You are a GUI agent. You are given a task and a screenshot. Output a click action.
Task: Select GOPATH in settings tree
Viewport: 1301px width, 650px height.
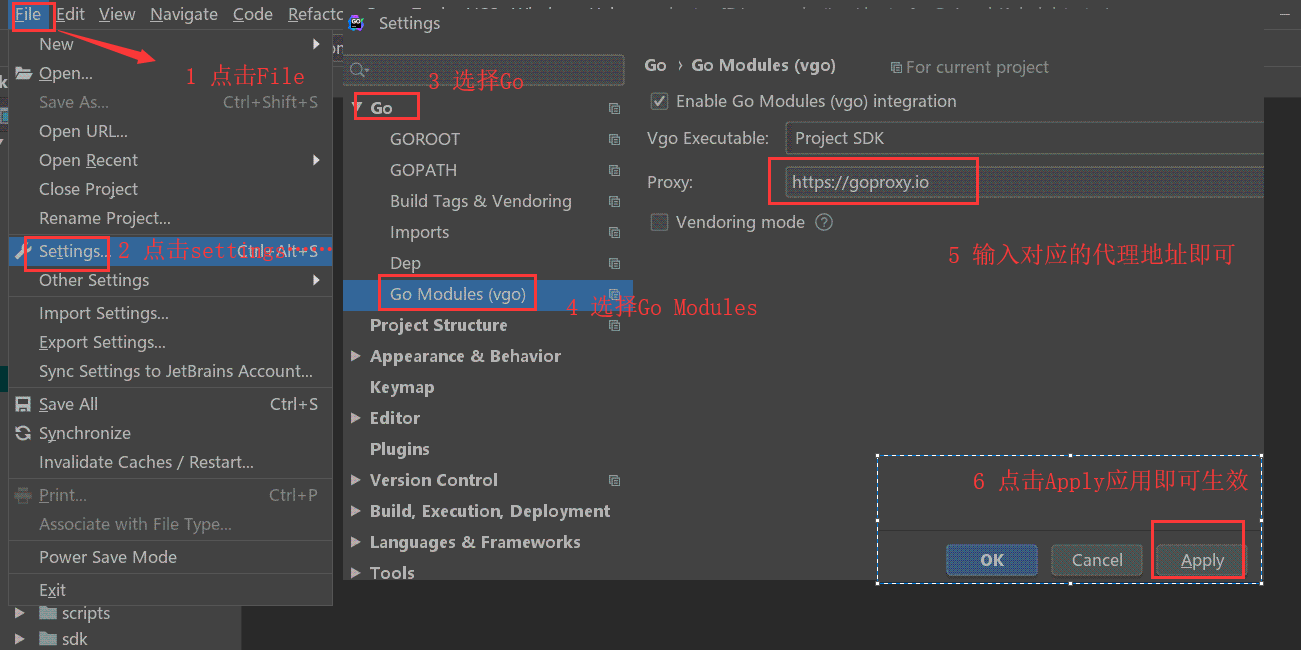tap(423, 170)
